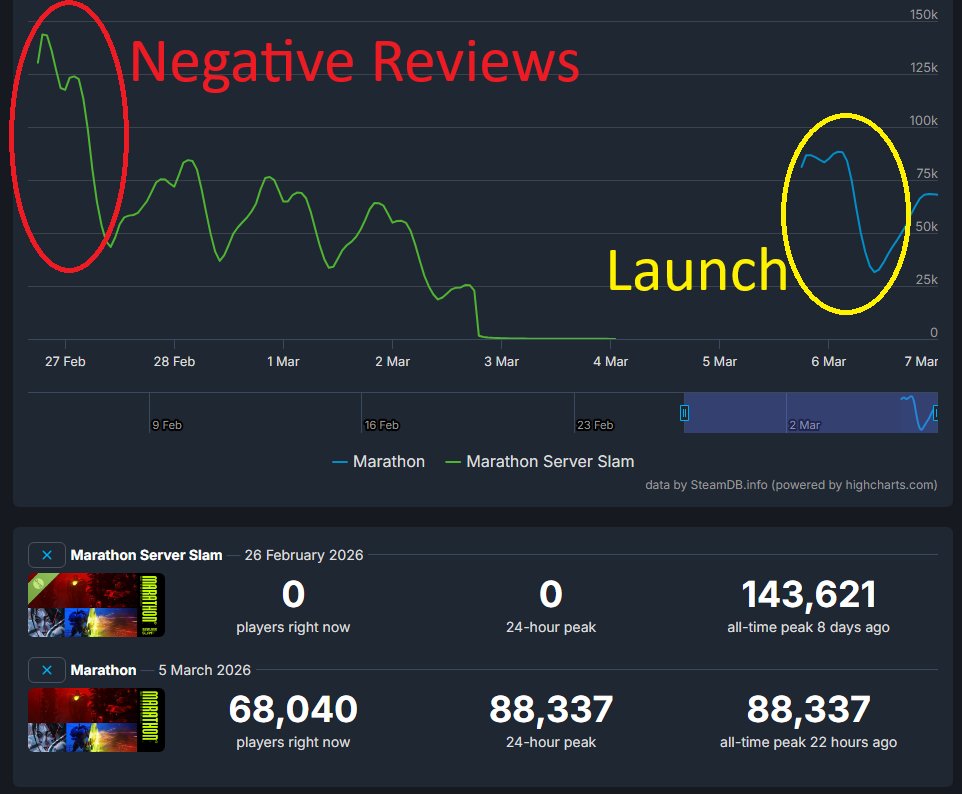Click the 88,337 24-hour peak value
962x794 pixels.
coord(551,709)
